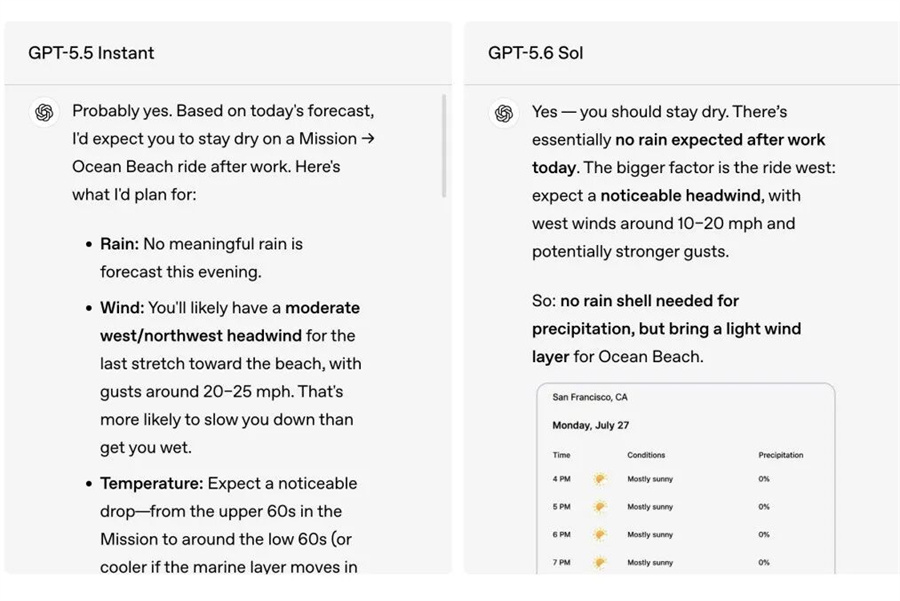
Task: Select the GPT-5.6 Sol panel header
Action: point(682,53)
